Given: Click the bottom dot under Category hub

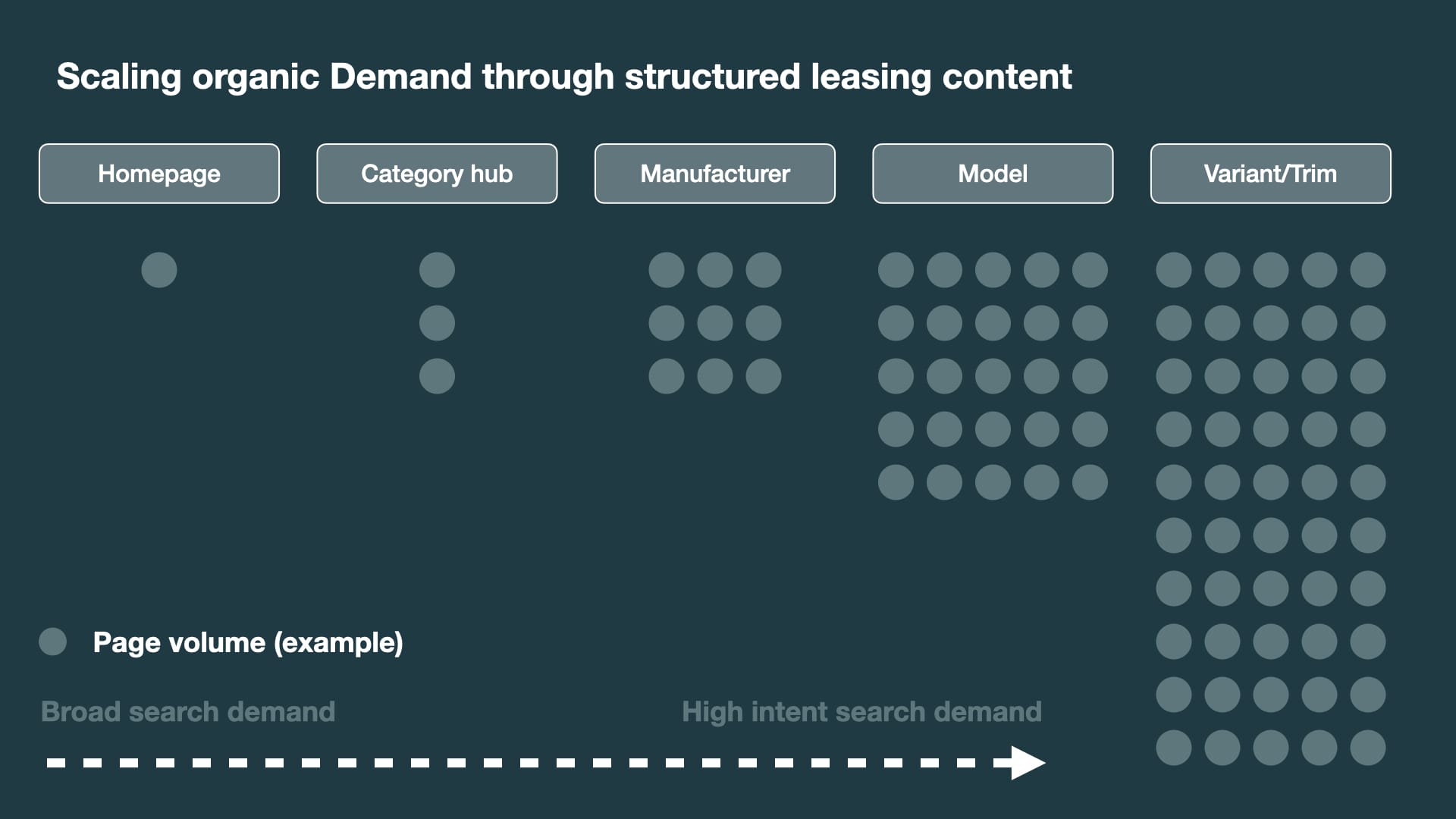Looking at the screenshot, I should [x=437, y=376].
